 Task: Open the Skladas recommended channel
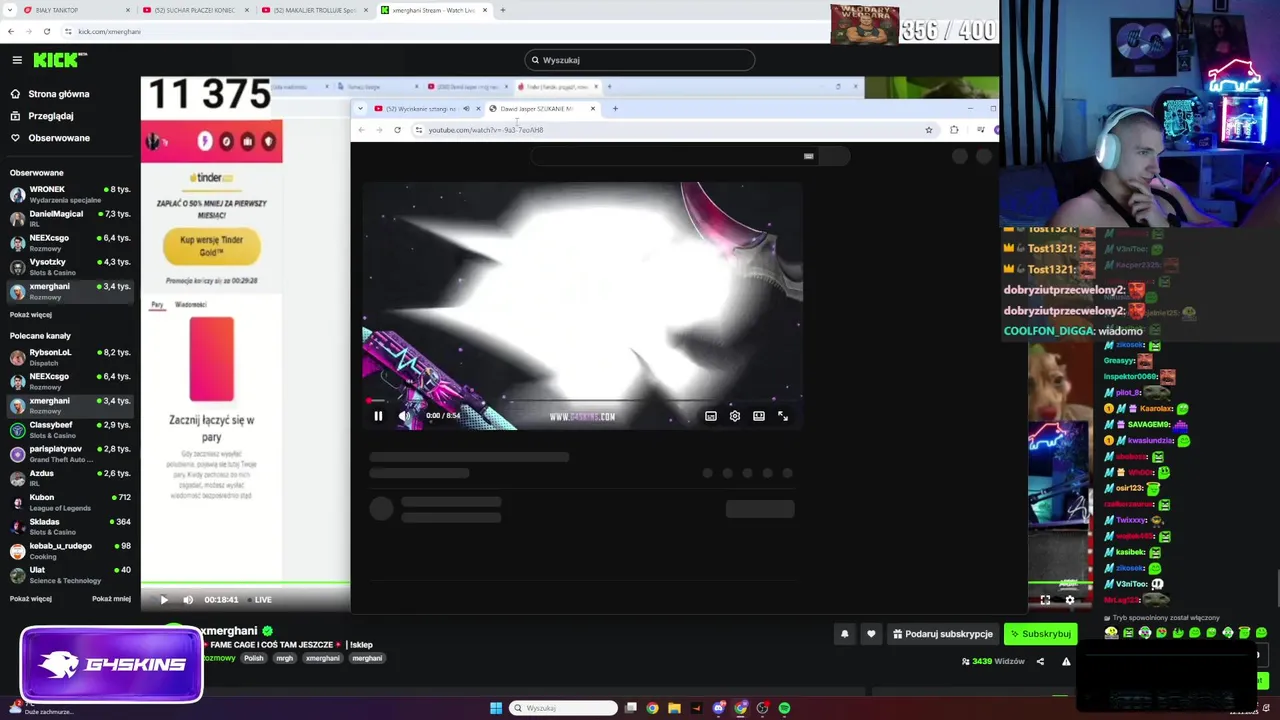tap(69, 525)
